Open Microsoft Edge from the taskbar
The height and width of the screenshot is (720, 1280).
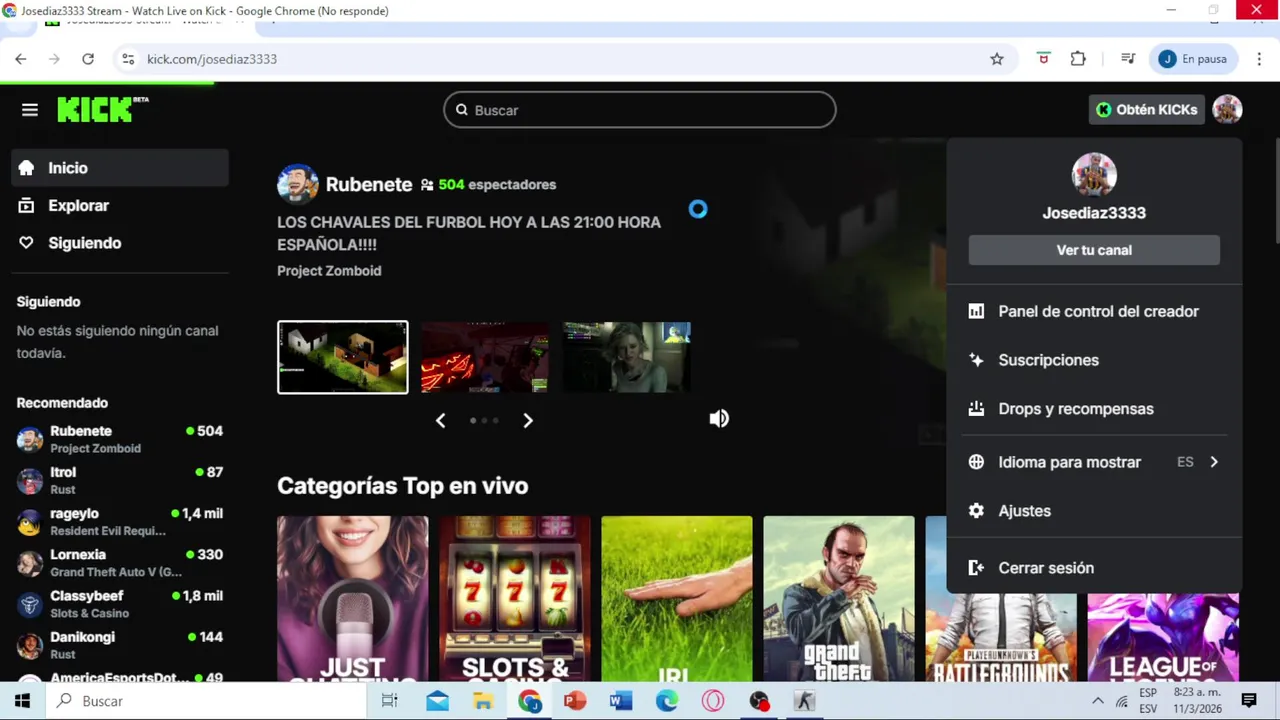coord(667,701)
